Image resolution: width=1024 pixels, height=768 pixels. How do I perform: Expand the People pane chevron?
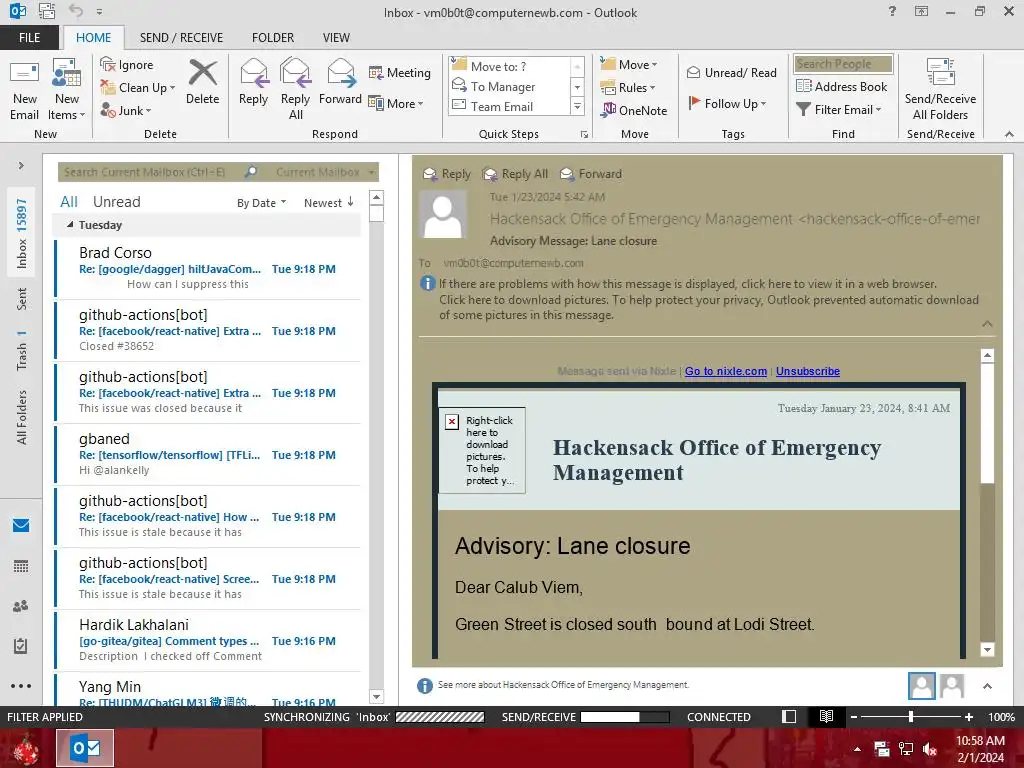click(x=987, y=686)
